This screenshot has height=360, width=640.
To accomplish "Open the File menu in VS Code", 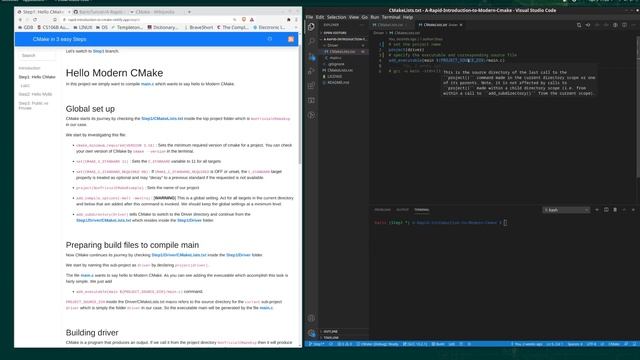I will [x=309, y=17].
